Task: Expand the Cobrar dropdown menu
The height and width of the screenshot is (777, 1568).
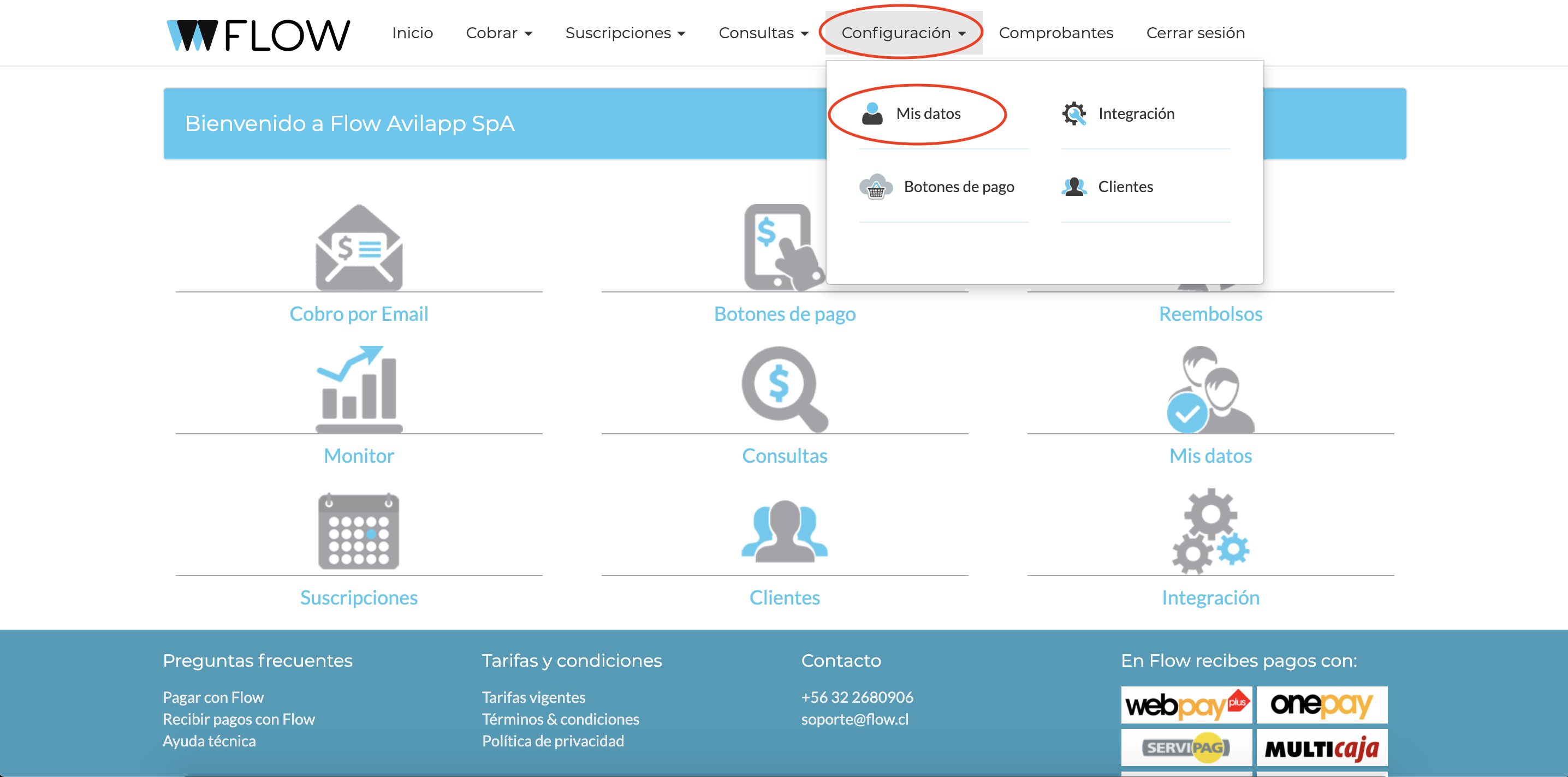Action: pyautogui.click(x=499, y=33)
